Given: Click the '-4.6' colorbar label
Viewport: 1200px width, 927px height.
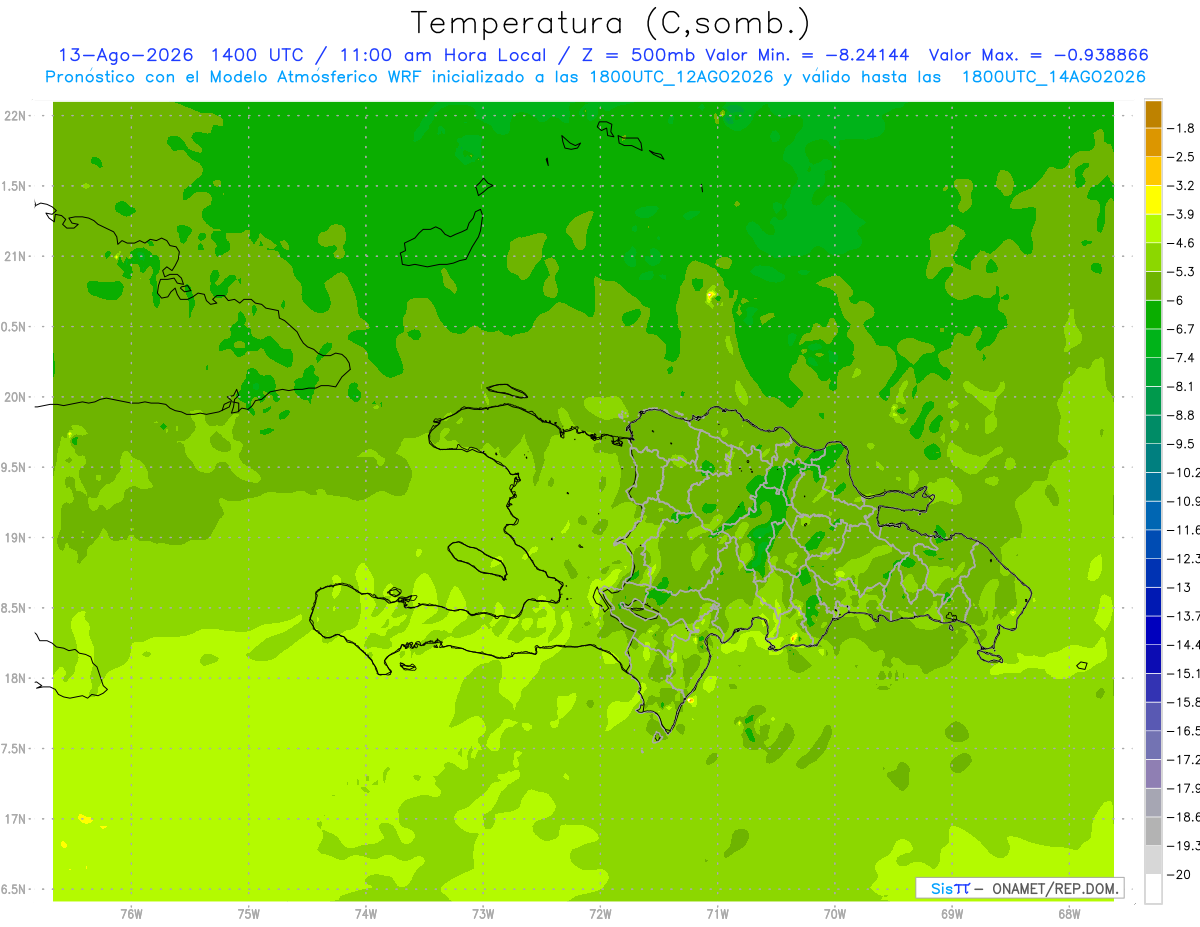Looking at the screenshot, I should tap(1181, 243).
